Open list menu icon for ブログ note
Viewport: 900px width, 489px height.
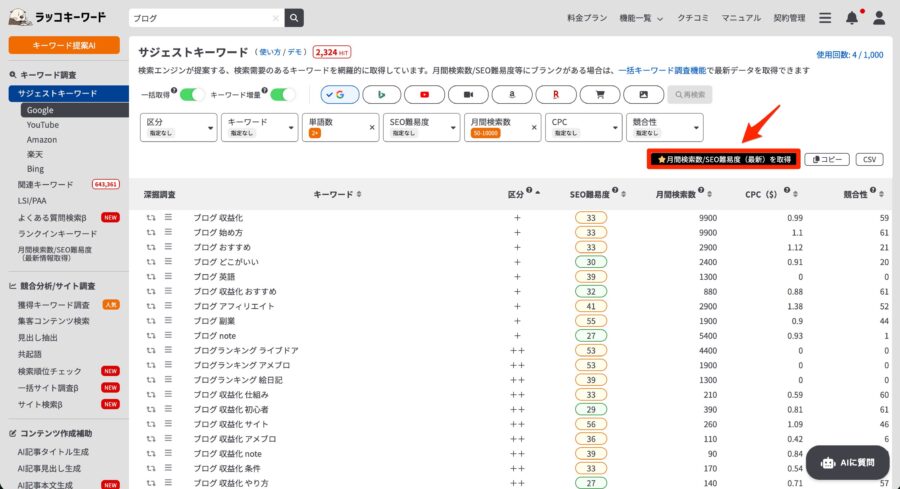pos(168,335)
